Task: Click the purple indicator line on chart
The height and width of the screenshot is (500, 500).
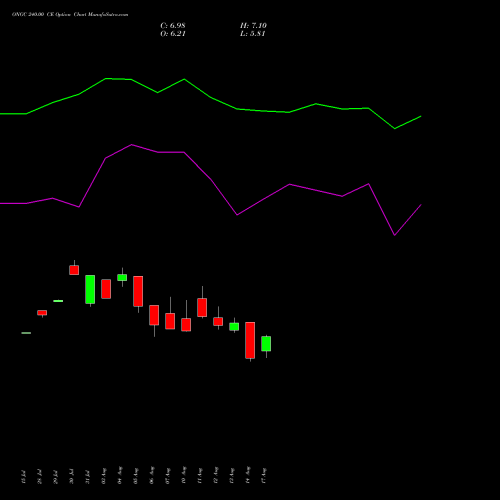Action: pos(211,180)
